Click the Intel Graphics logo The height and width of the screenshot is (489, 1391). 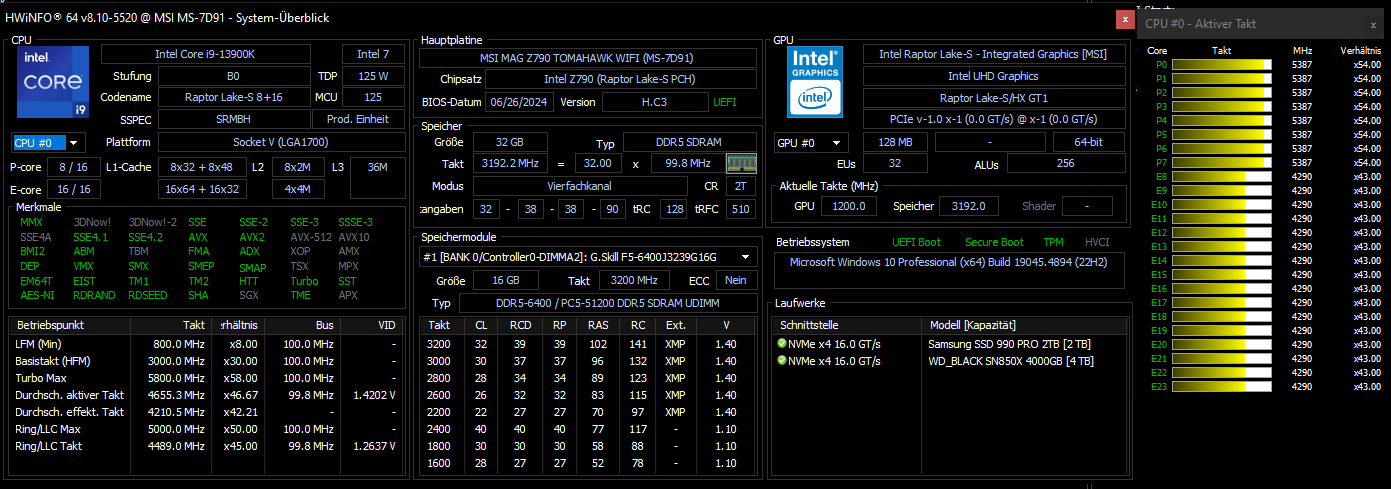tap(815, 80)
